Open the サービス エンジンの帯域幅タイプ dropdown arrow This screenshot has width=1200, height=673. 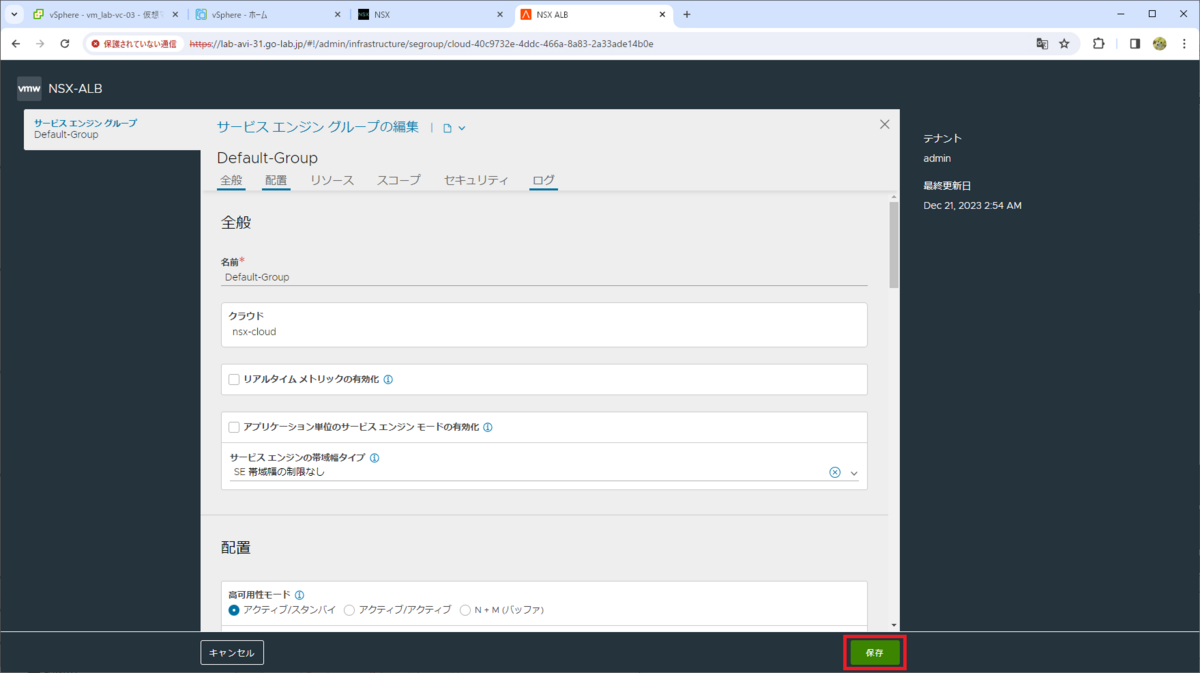(x=854, y=473)
